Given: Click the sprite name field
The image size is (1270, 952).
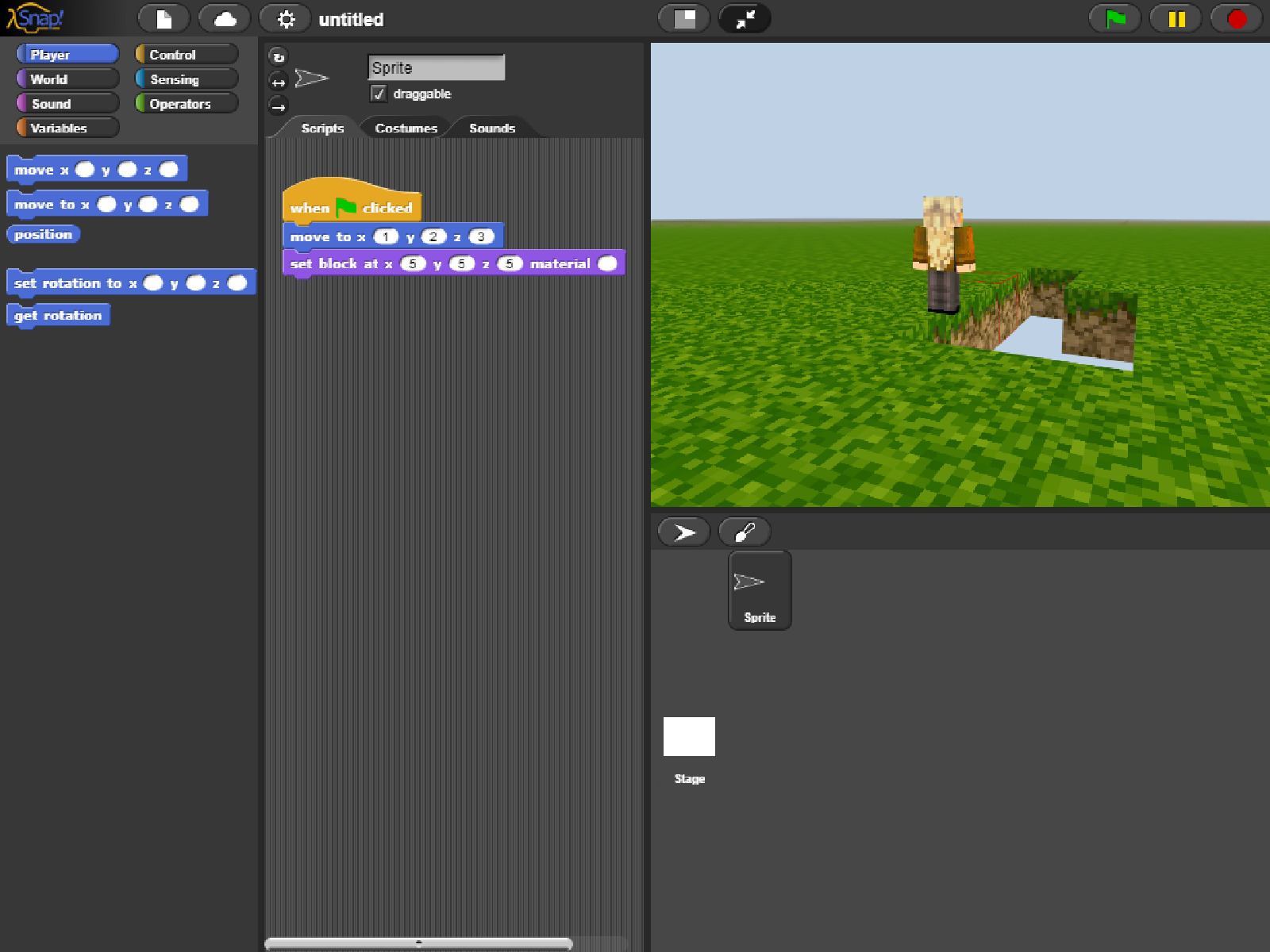Looking at the screenshot, I should 436,67.
